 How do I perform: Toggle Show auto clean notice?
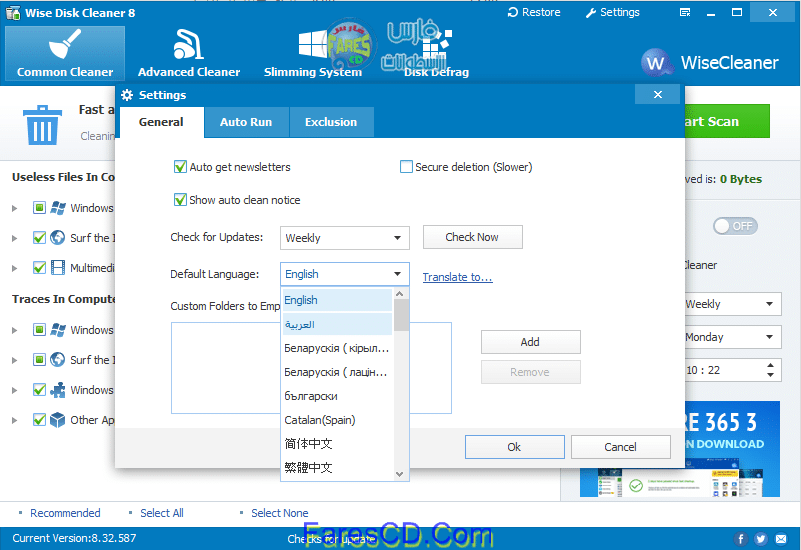point(180,200)
